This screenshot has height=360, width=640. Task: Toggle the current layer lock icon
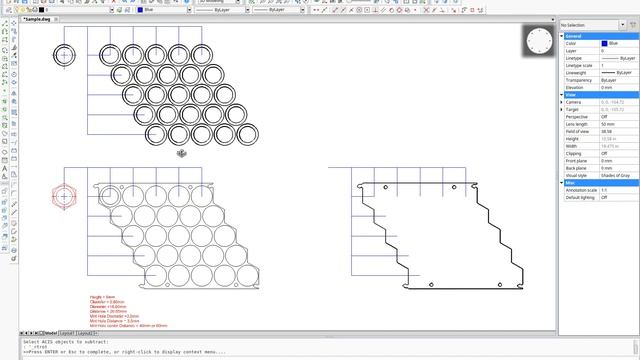click(29, 9)
